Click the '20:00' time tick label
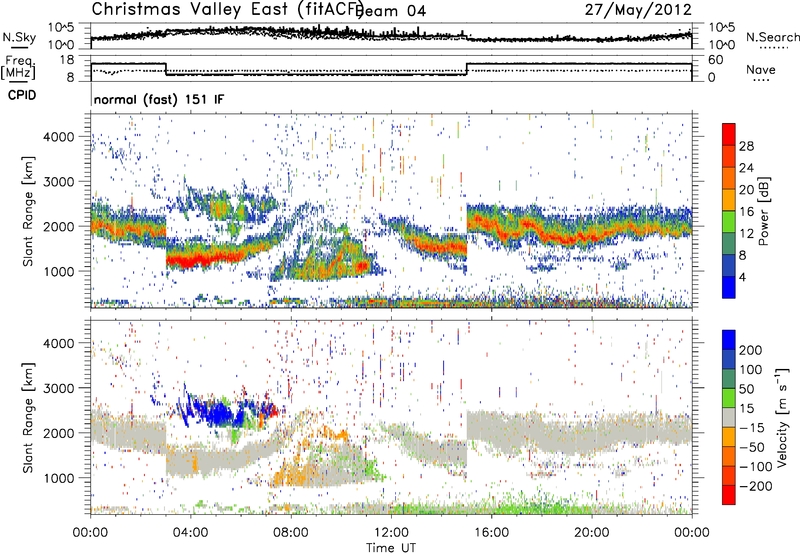800x554 pixels. (591, 533)
